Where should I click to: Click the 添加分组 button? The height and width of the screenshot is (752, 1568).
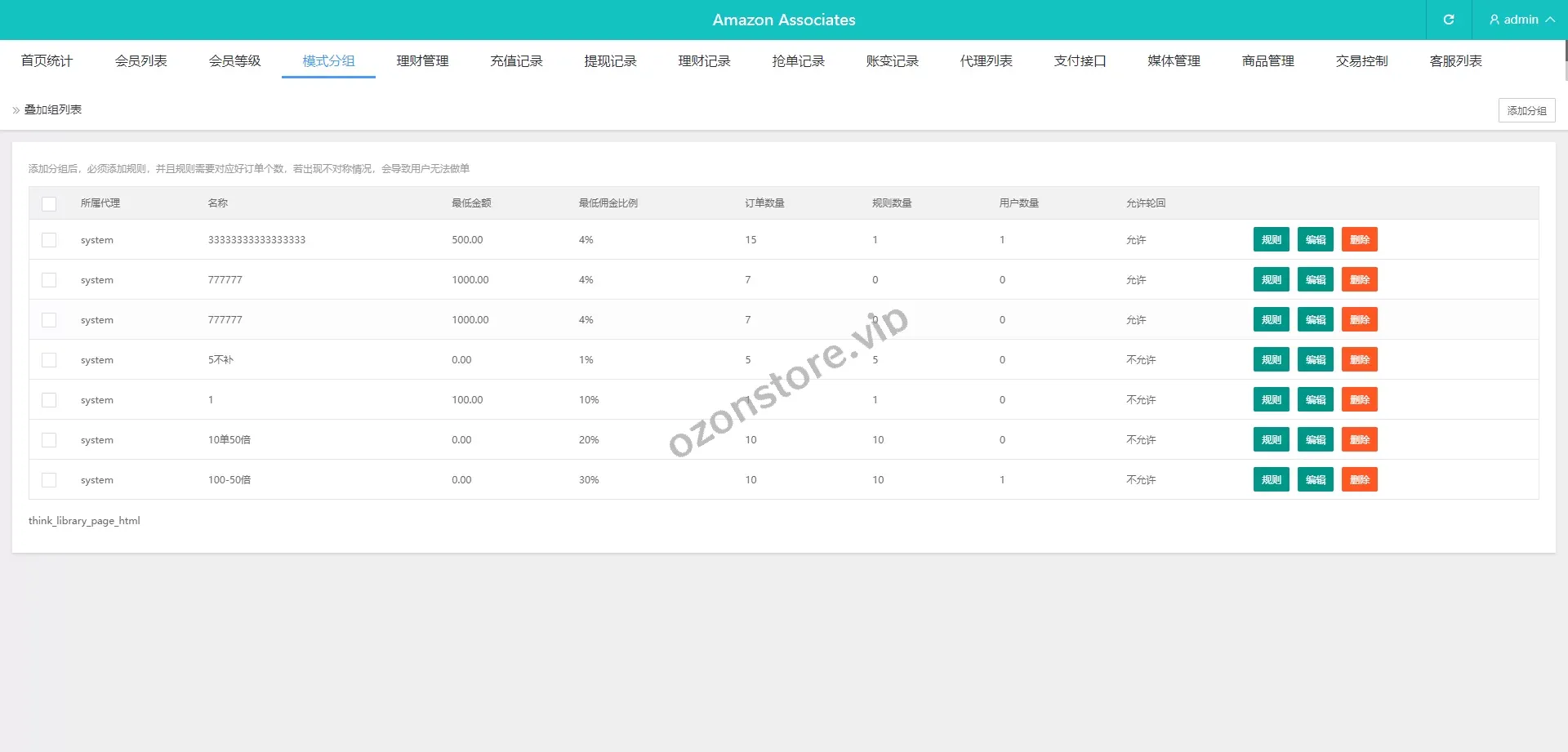[1526, 110]
